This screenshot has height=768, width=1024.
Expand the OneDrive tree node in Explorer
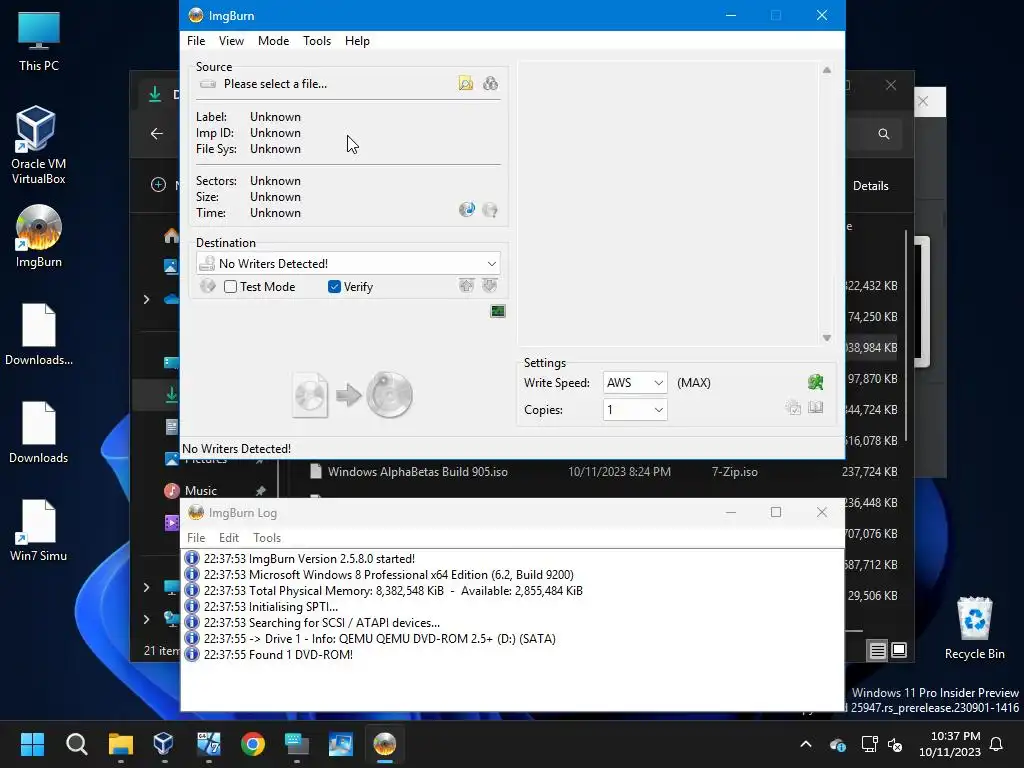click(x=146, y=299)
